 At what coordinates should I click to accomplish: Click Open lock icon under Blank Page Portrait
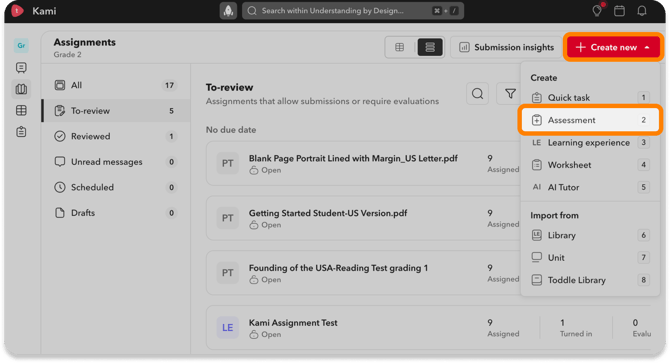click(254, 170)
